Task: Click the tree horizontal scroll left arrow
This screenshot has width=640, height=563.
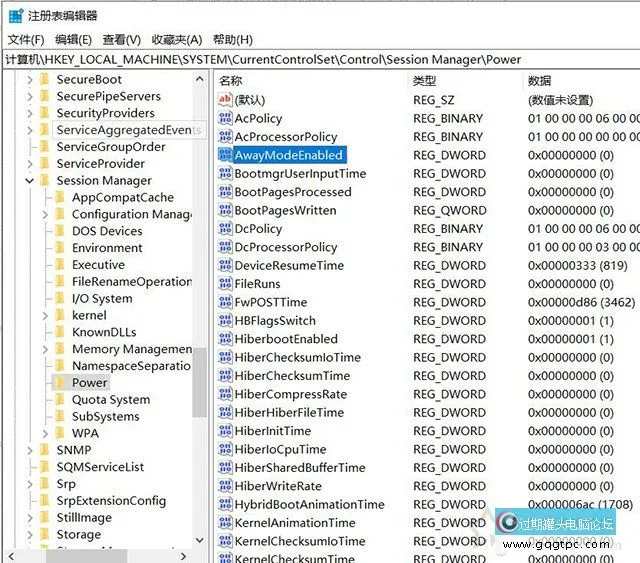Action: click(11, 556)
